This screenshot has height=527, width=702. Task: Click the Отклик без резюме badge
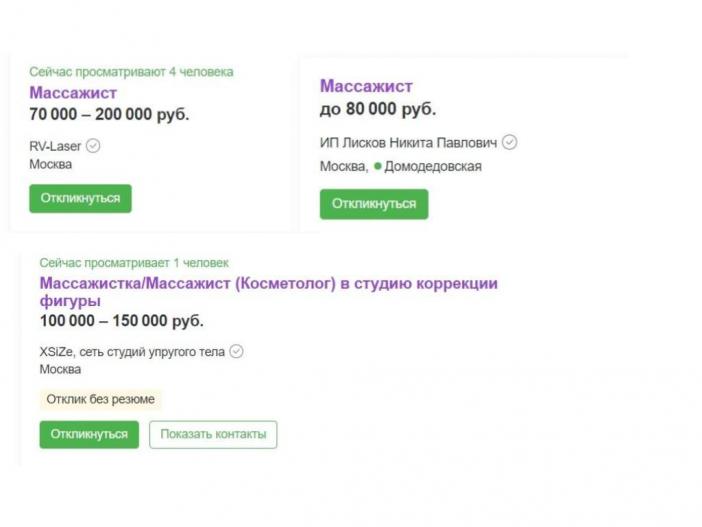tap(101, 399)
